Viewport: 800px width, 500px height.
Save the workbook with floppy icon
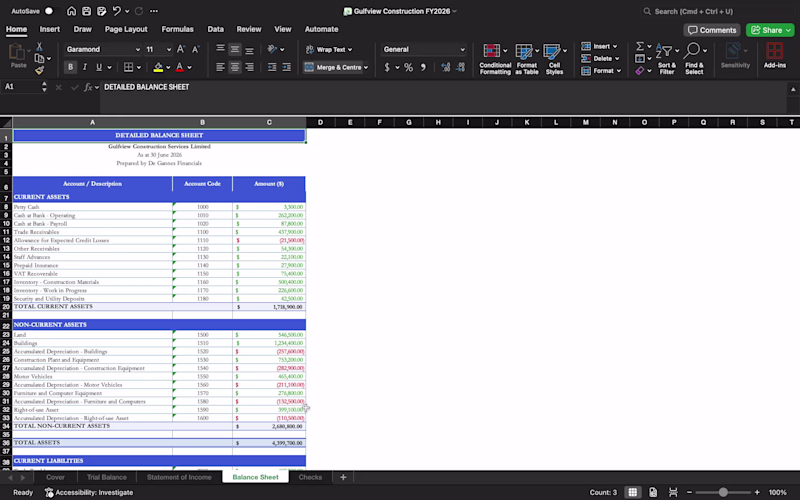(86, 11)
